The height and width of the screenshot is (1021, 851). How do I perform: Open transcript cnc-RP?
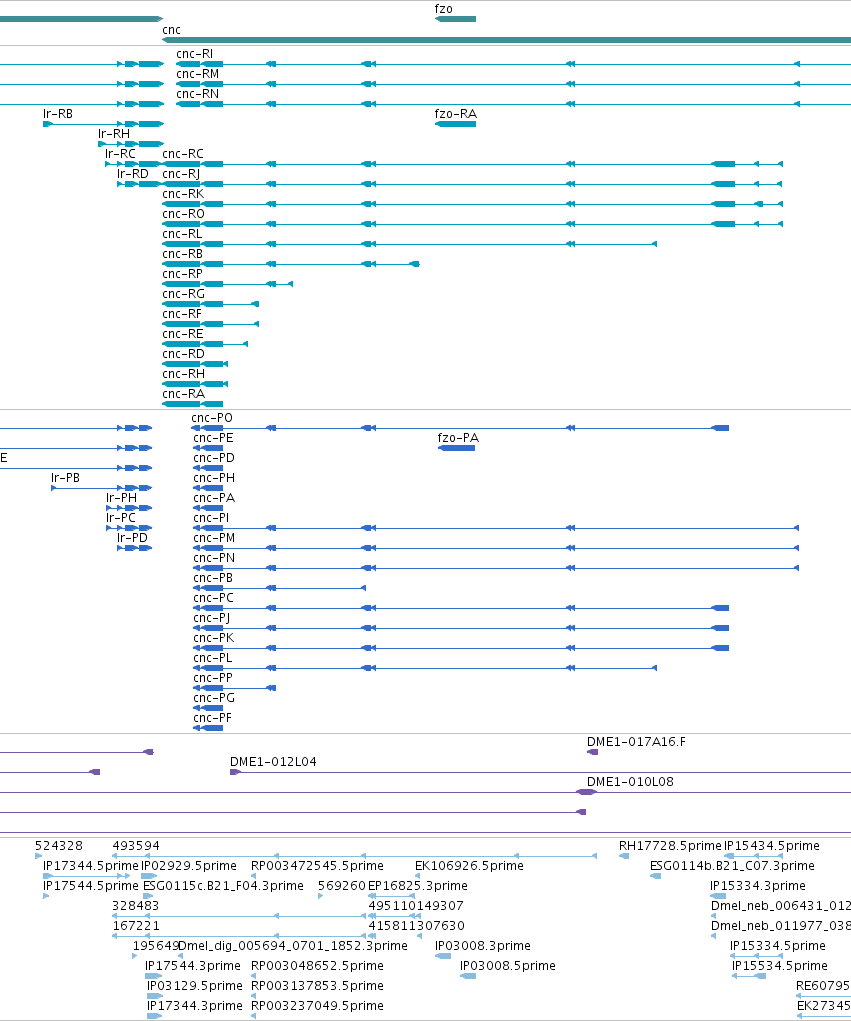[x=182, y=274]
